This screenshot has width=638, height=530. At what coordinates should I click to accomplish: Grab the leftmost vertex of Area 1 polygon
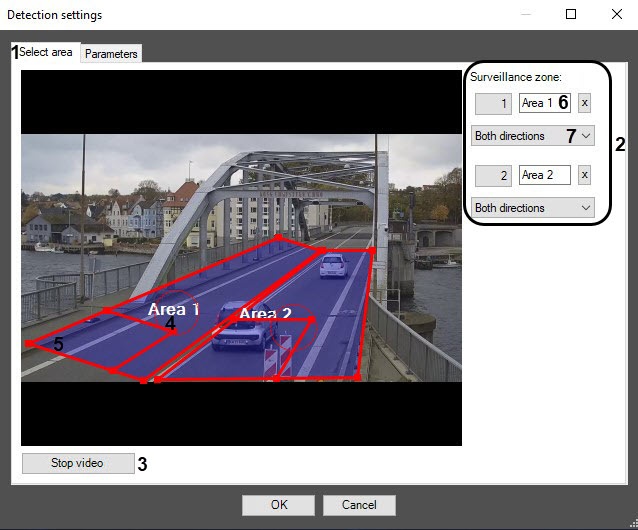point(30,343)
